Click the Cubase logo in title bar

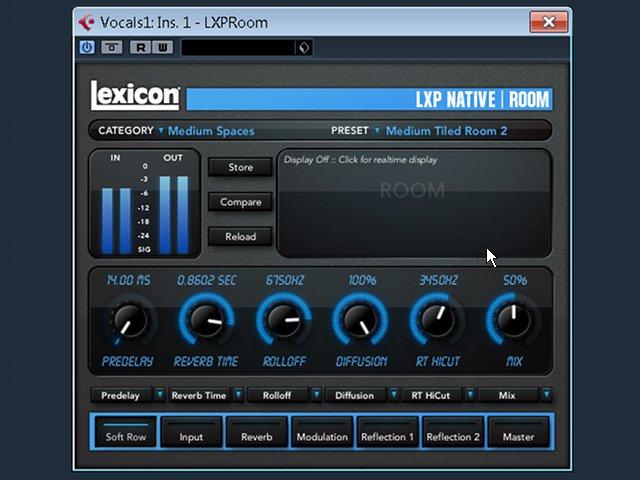point(87,22)
